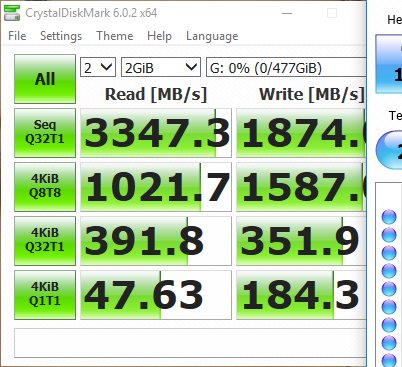The width and height of the screenshot is (402, 367).
Task: Click the CrystalDiskMark app icon in title bar
Action: point(12,13)
